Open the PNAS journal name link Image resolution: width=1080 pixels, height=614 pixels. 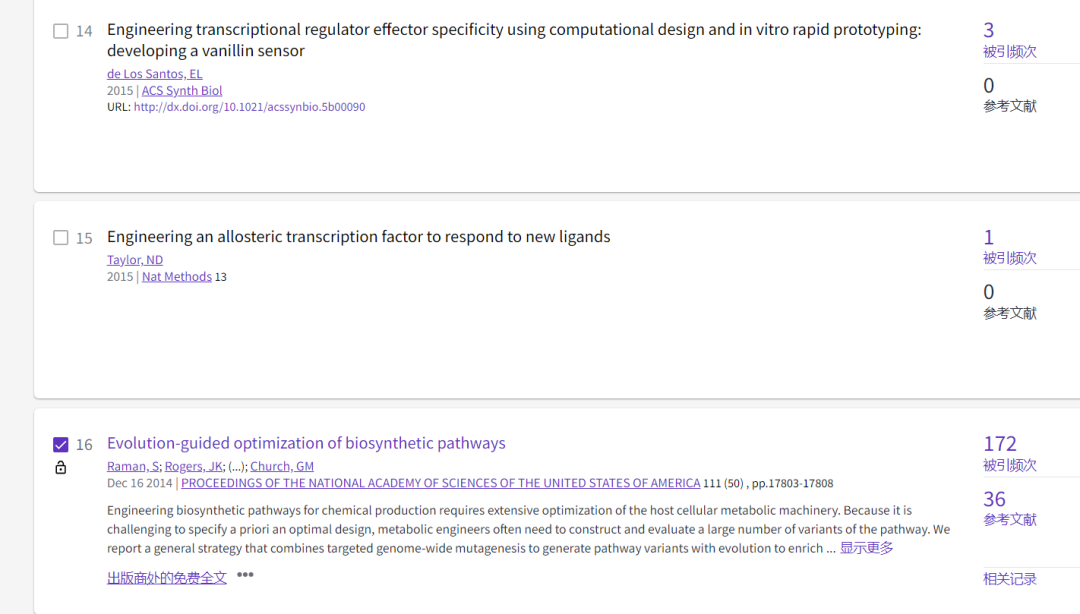440,483
